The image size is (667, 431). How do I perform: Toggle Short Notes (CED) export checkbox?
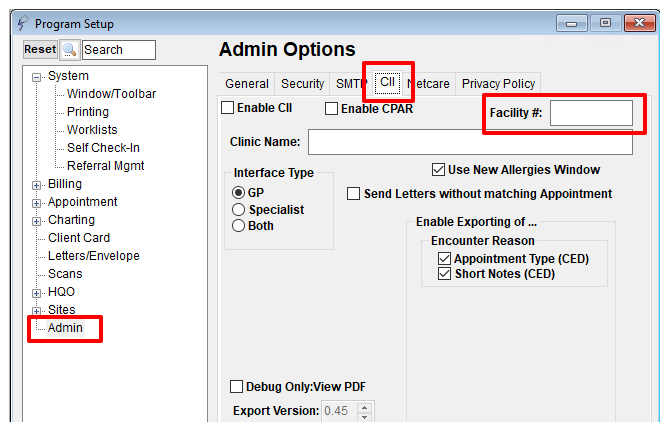click(x=444, y=274)
